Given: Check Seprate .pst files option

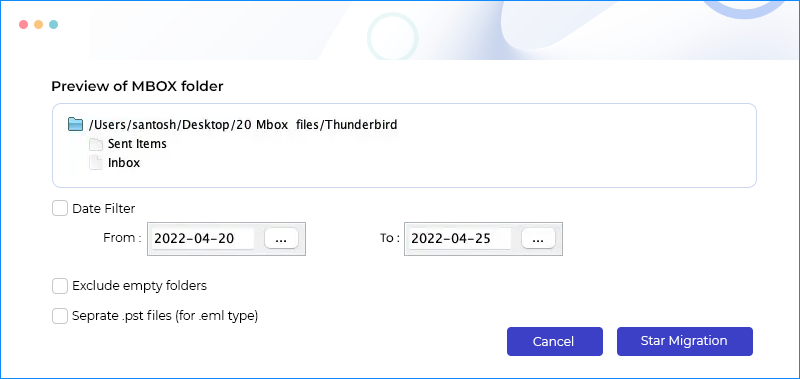Looking at the screenshot, I should pos(60,316).
